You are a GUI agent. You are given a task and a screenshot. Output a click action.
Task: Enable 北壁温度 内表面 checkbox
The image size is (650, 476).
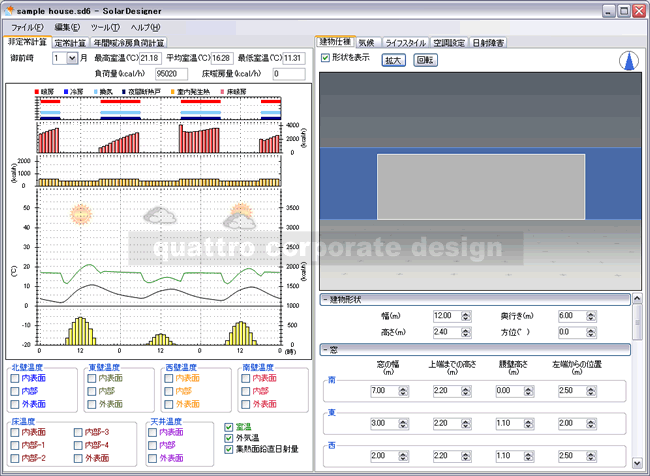pos(15,379)
